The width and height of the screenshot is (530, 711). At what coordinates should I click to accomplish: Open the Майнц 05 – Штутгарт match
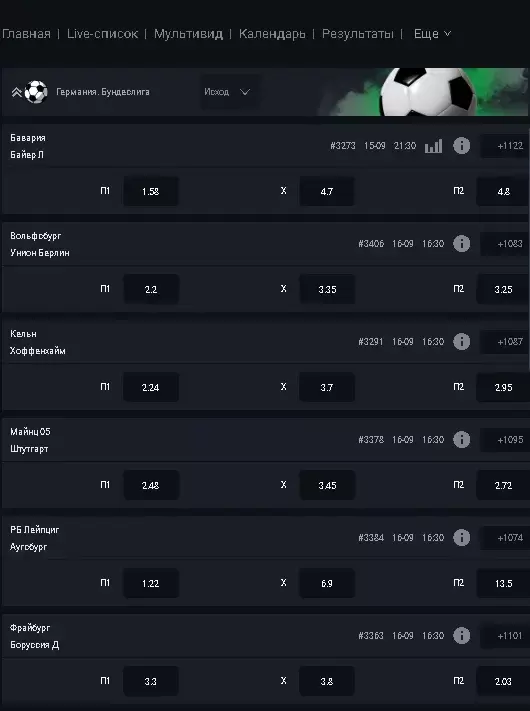tap(30, 440)
